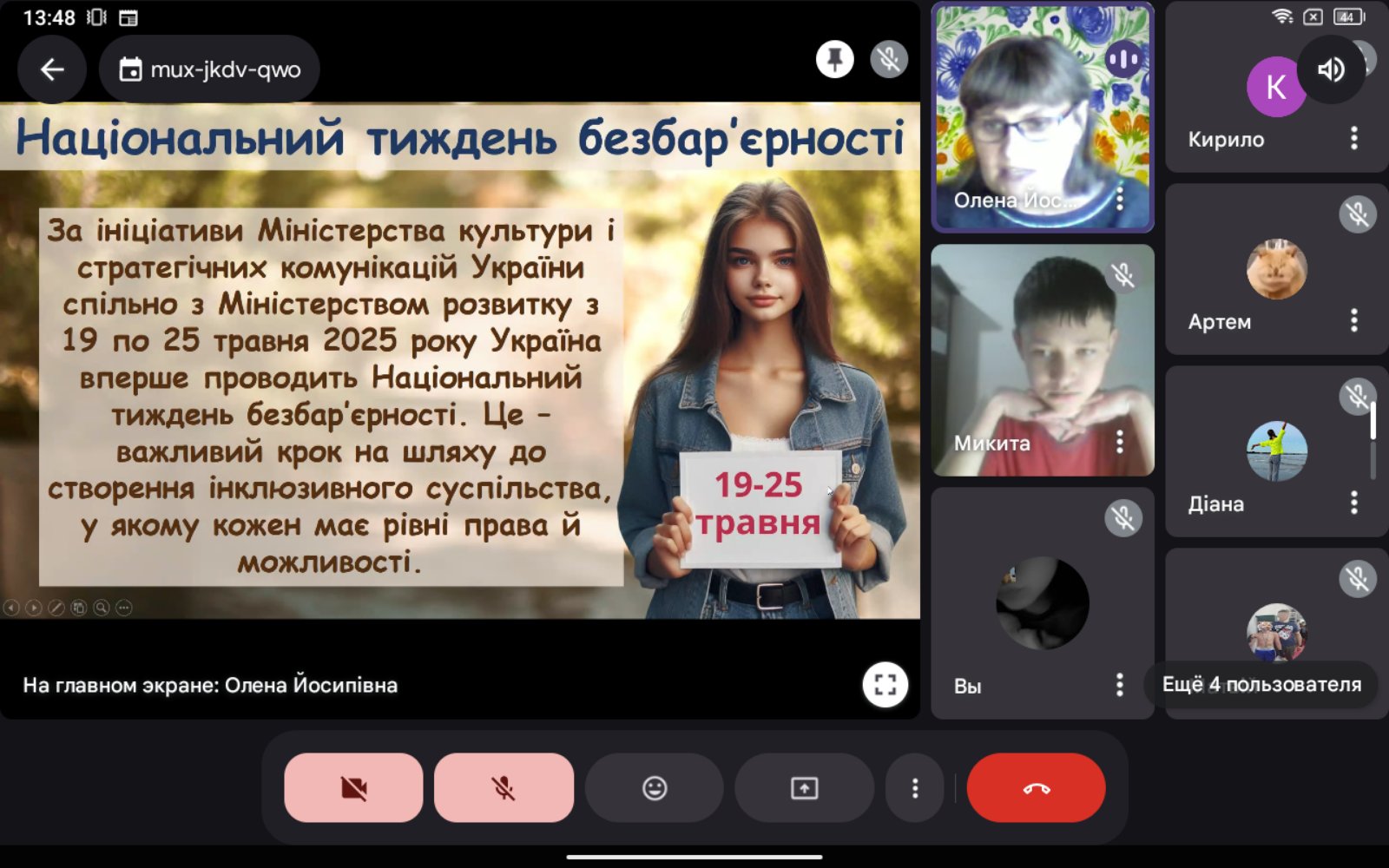Open the options menu for Кирило
Screen dimensions: 1389x868
pos(1354,138)
